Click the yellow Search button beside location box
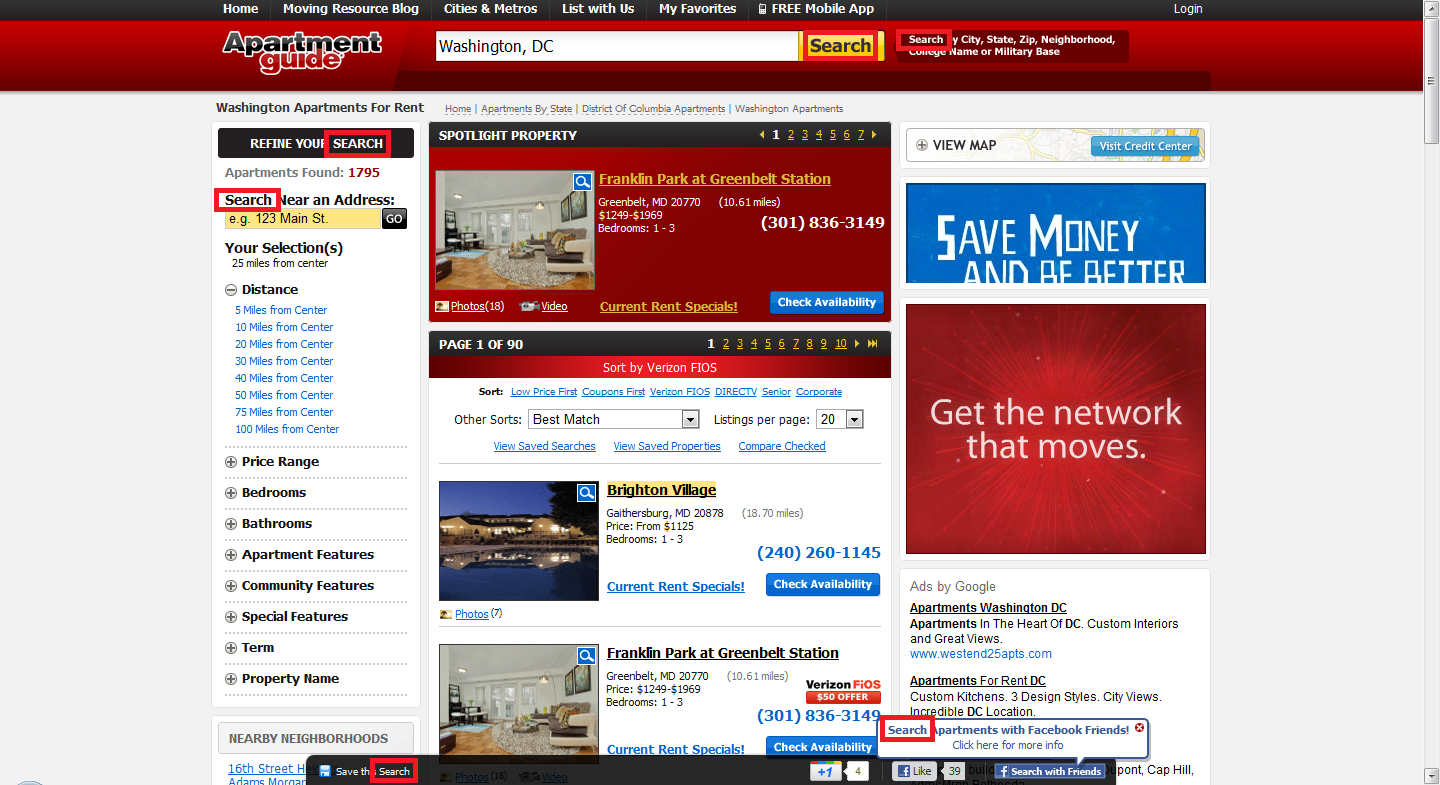The image size is (1440, 785). click(x=841, y=46)
